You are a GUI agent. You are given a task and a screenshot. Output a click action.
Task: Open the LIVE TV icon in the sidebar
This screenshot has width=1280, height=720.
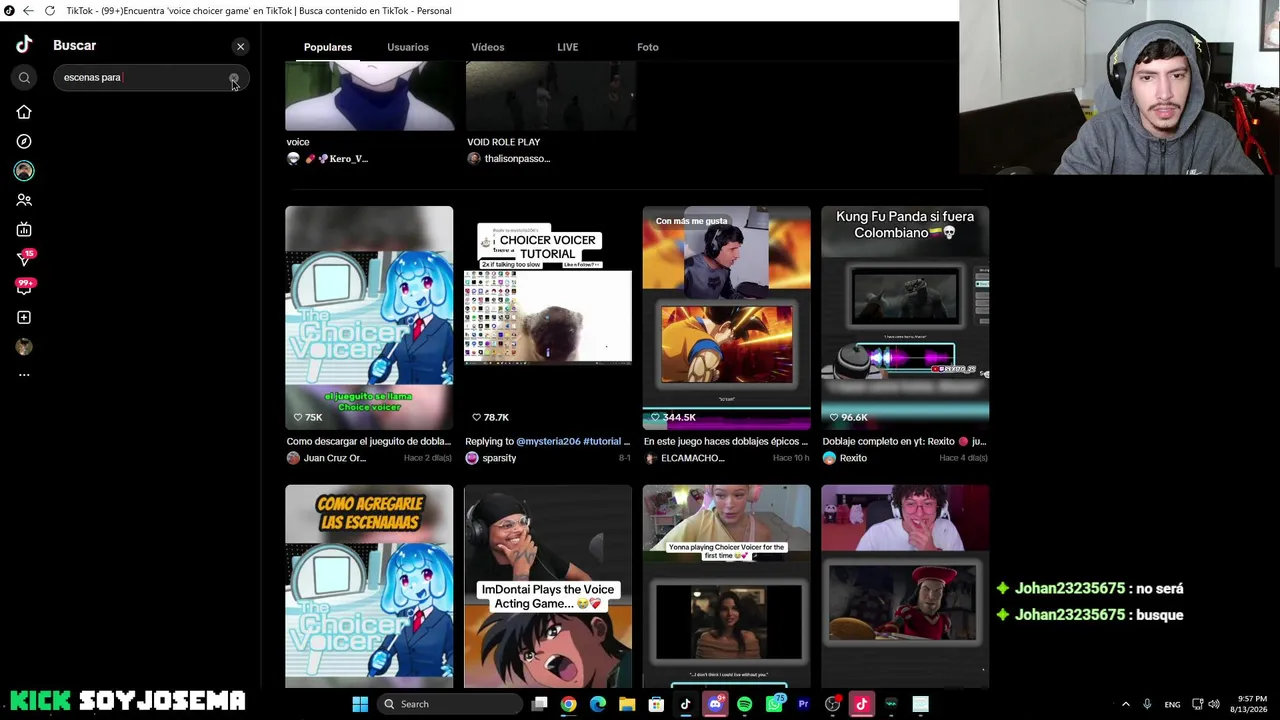24,230
